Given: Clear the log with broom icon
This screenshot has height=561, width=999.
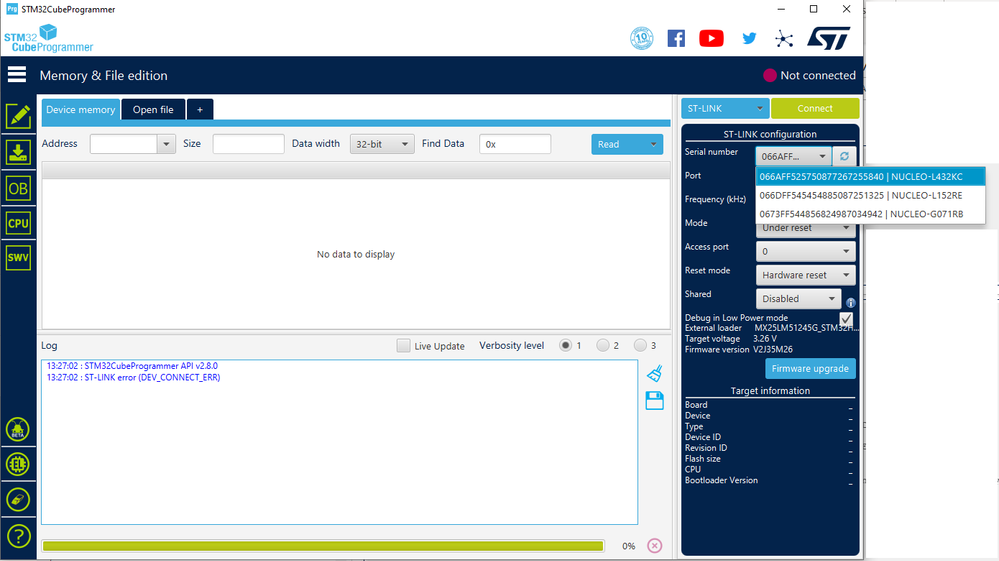Looking at the screenshot, I should (x=654, y=373).
